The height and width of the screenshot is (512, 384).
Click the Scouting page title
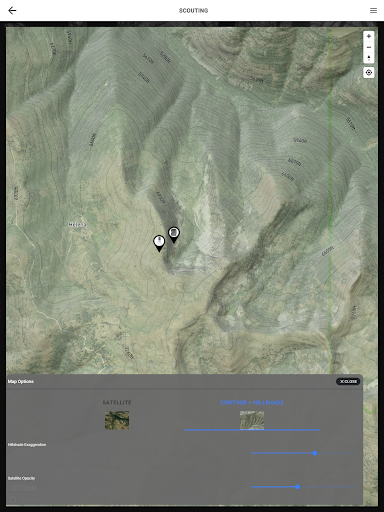(x=193, y=11)
